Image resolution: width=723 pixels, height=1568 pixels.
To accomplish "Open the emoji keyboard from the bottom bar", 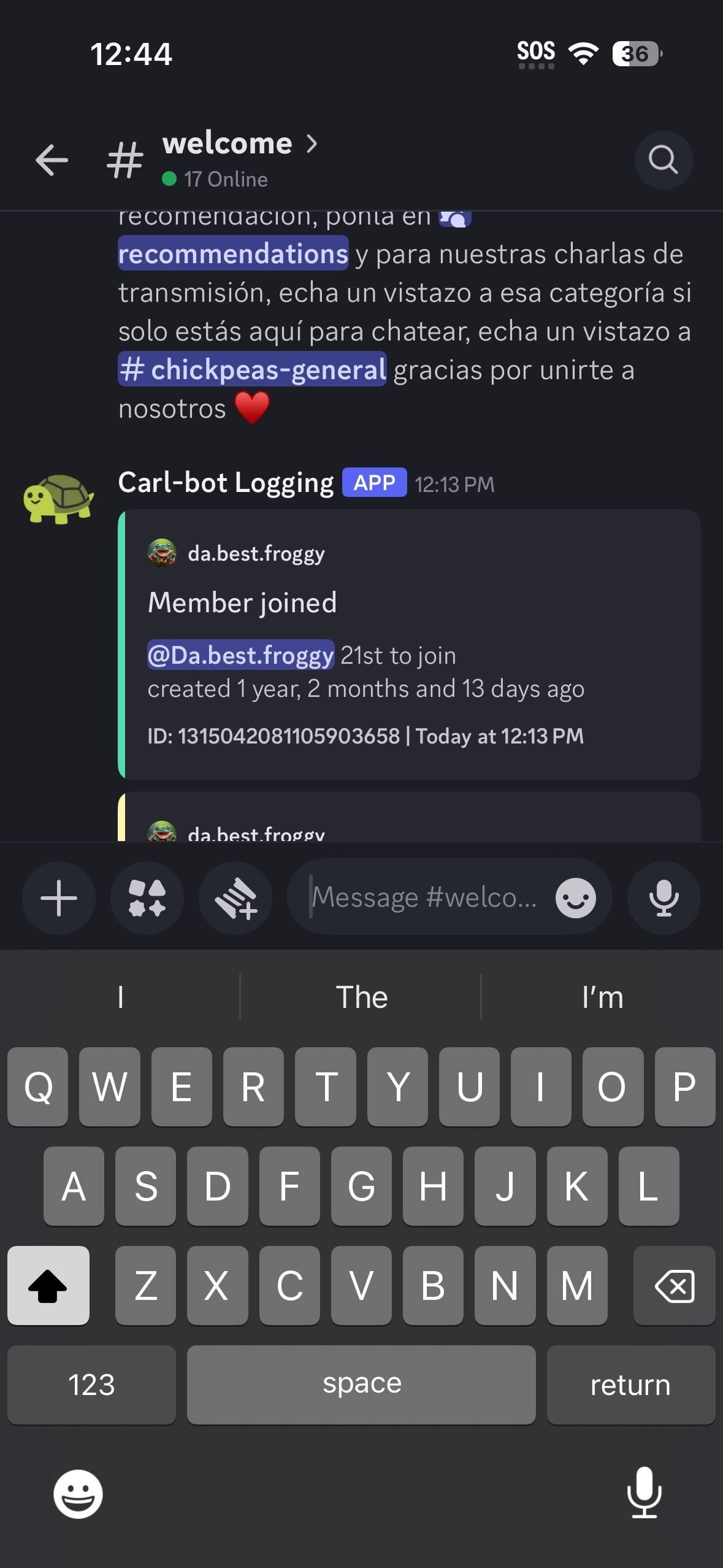I will point(79,1494).
